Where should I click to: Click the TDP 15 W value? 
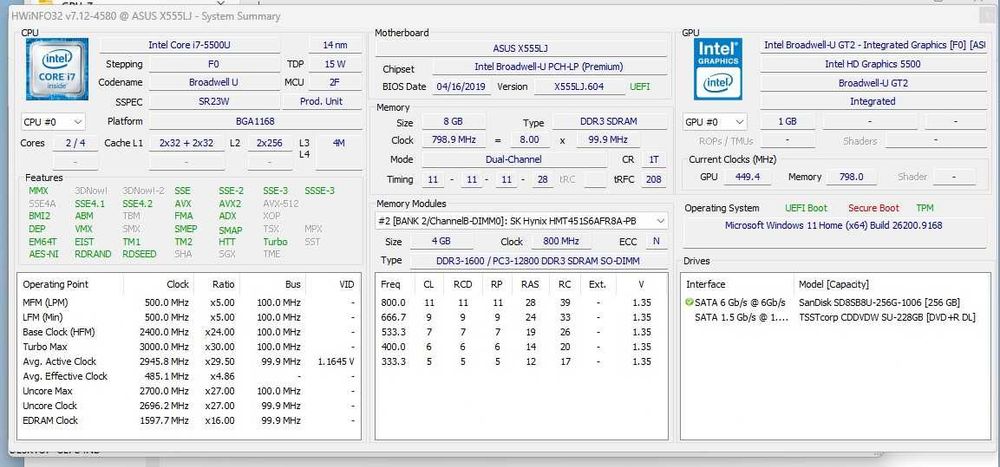335,64
